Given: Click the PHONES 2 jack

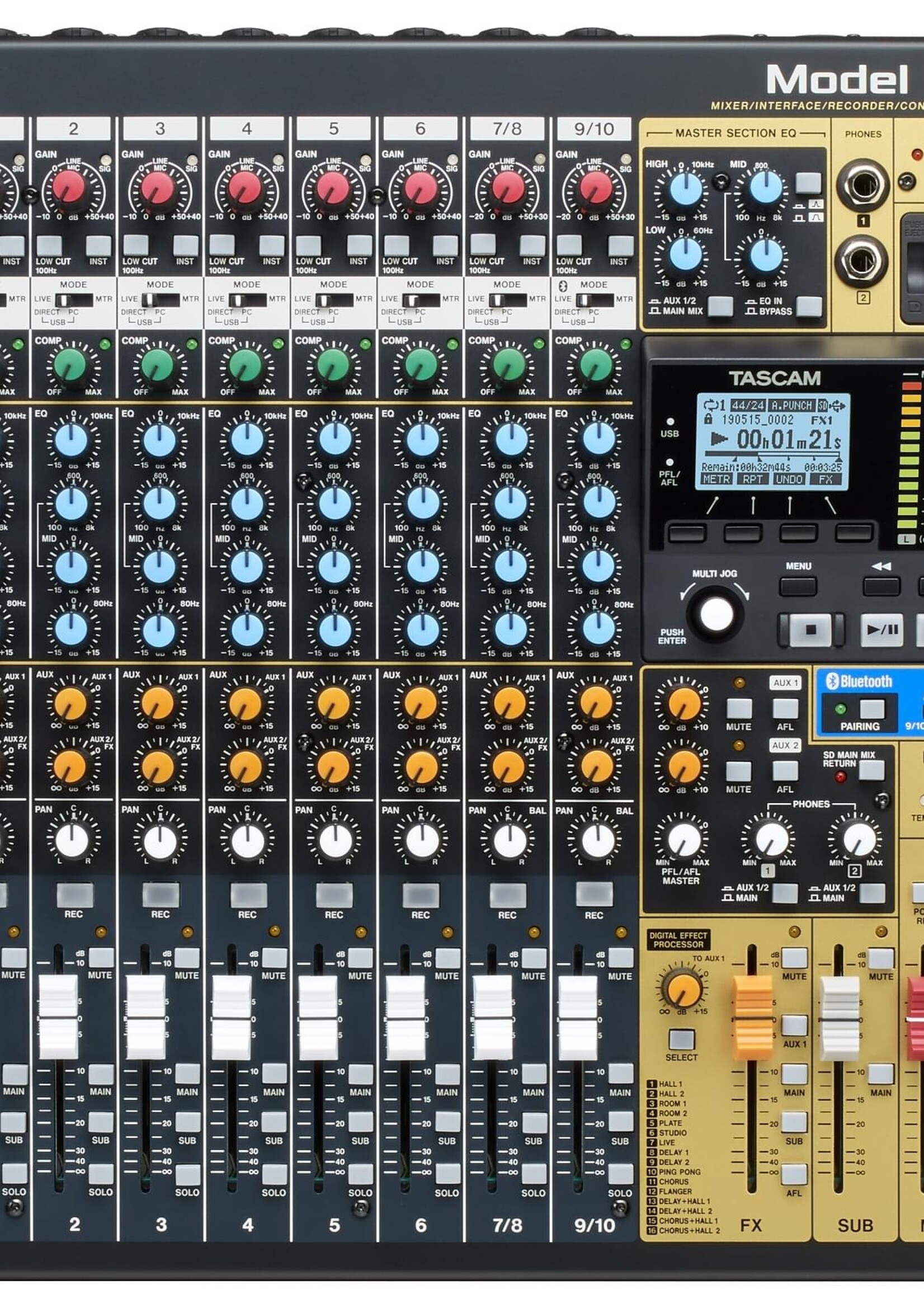Looking at the screenshot, I should click(862, 261).
